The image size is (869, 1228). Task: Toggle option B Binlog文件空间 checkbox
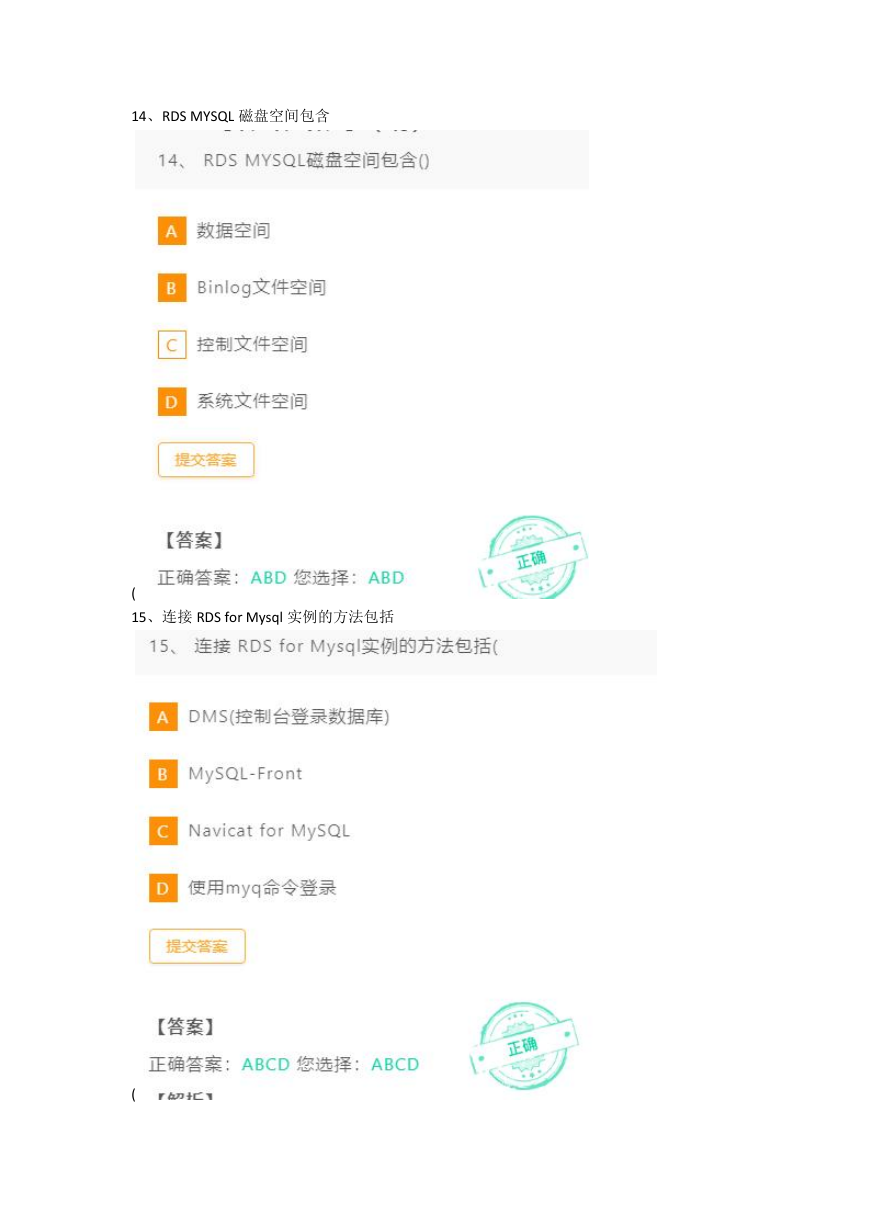point(172,288)
